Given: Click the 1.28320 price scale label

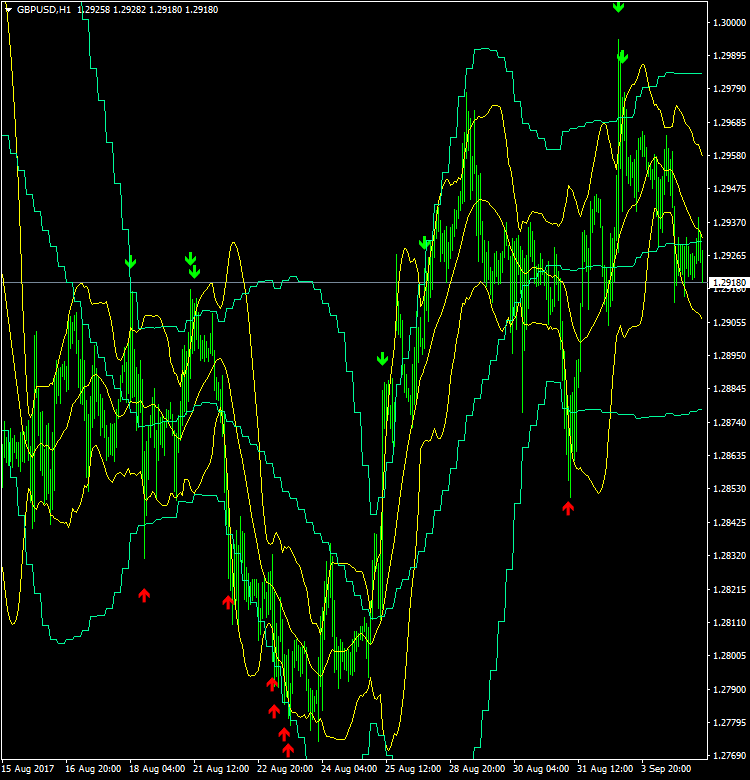Looking at the screenshot, I should (x=729, y=556).
